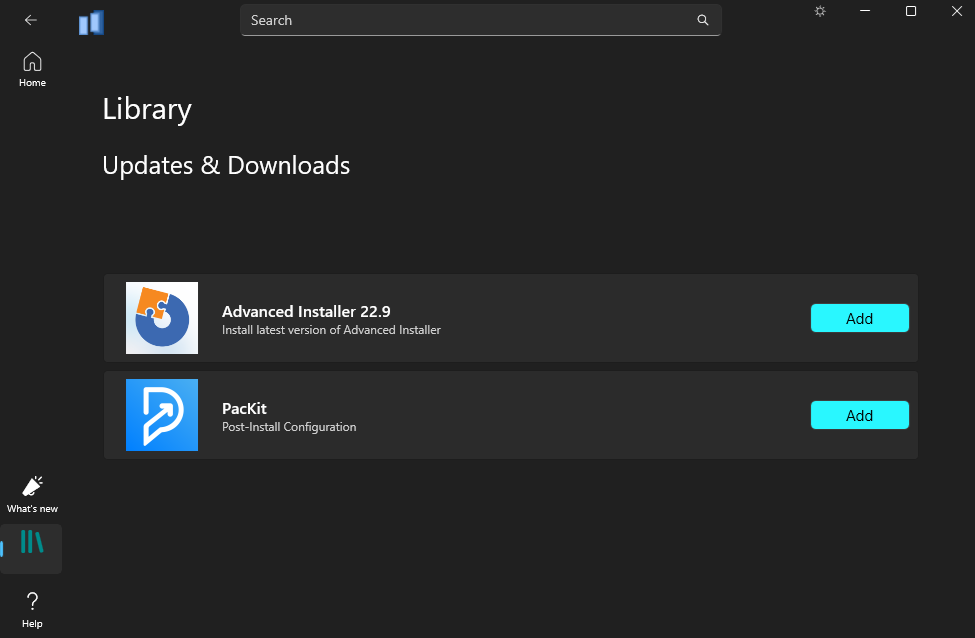Open the Home sidebar page

tap(32, 69)
